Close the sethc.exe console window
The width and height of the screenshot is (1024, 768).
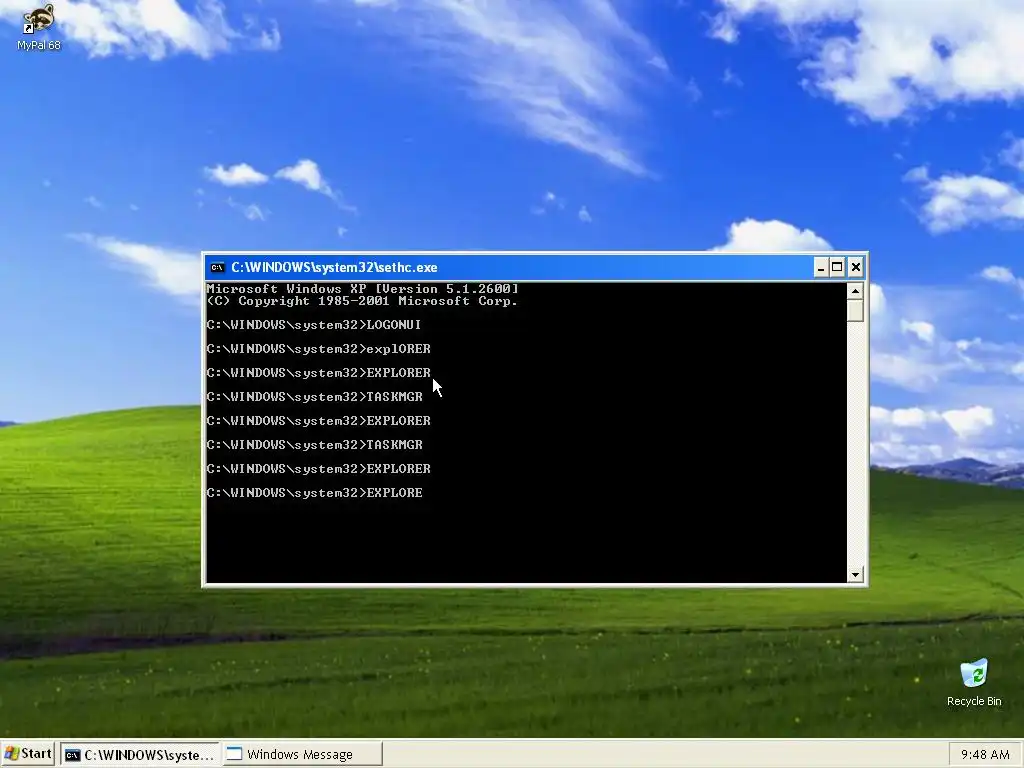856,267
